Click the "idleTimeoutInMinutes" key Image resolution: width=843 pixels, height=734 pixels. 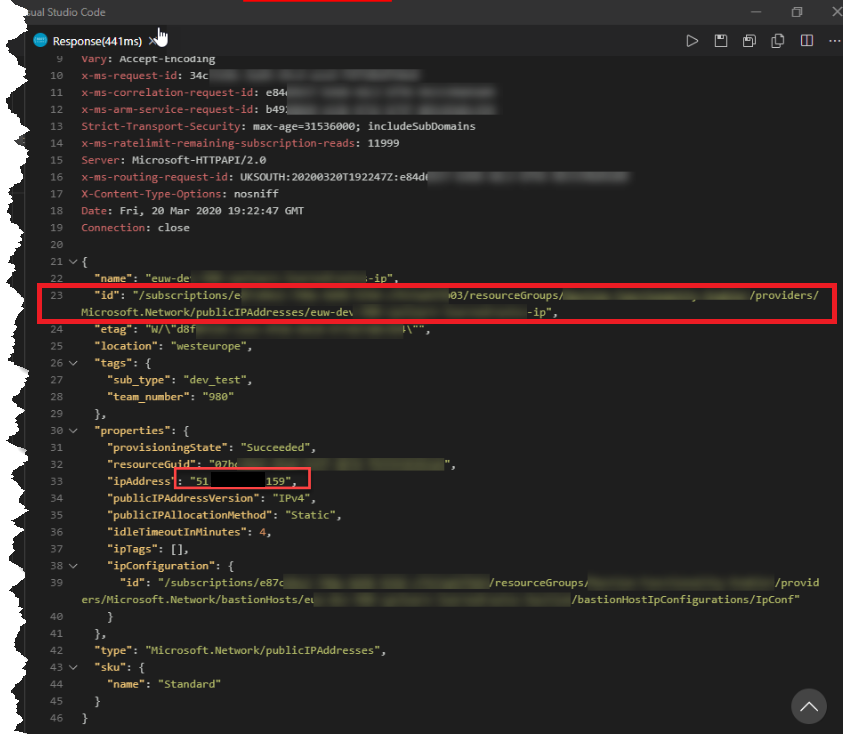click(177, 532)
